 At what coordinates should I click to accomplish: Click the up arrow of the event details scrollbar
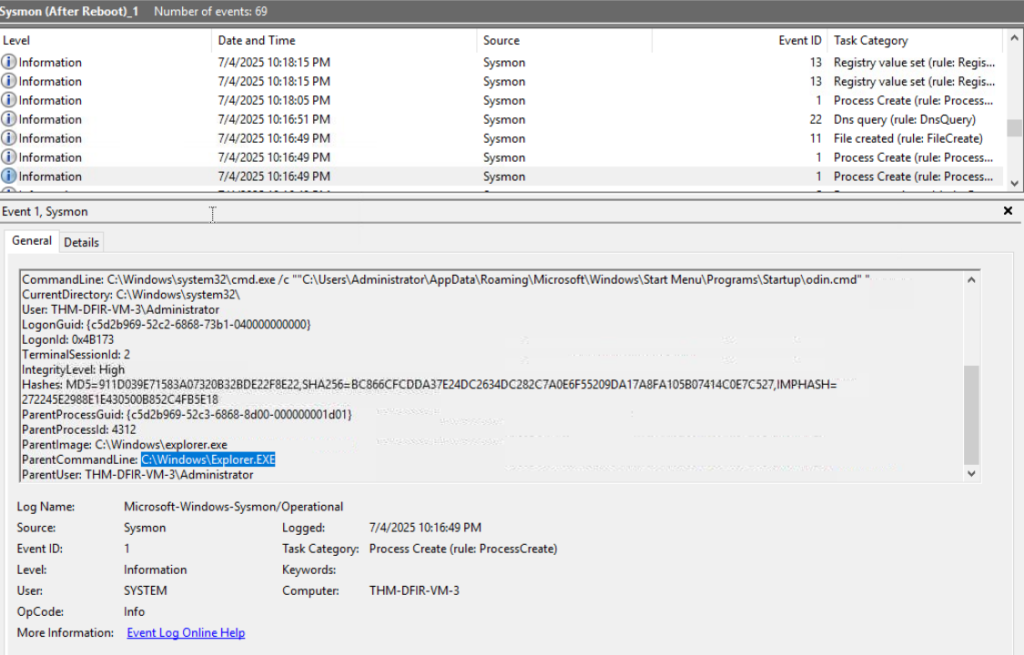pyautogui.click(x=972, y=280)
